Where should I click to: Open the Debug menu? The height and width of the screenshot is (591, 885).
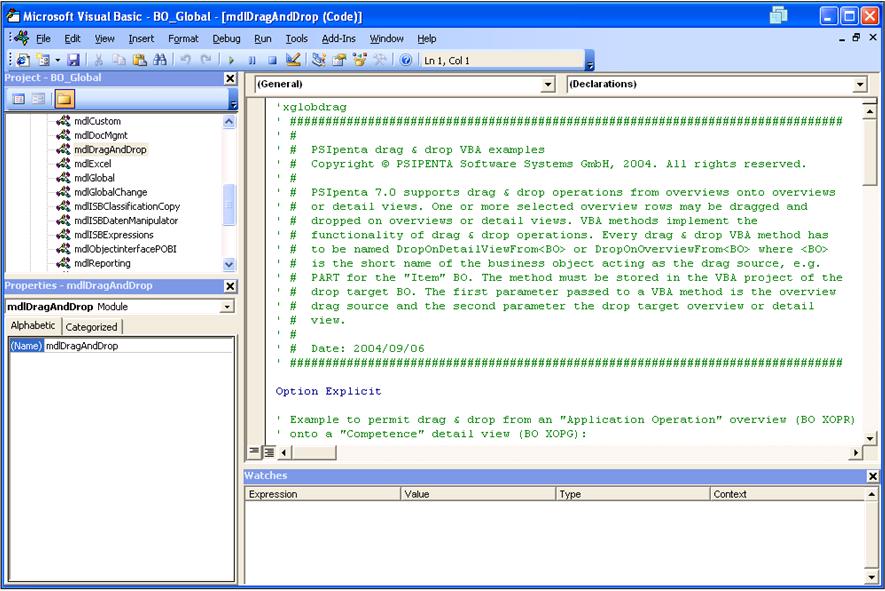pos(226,38)
